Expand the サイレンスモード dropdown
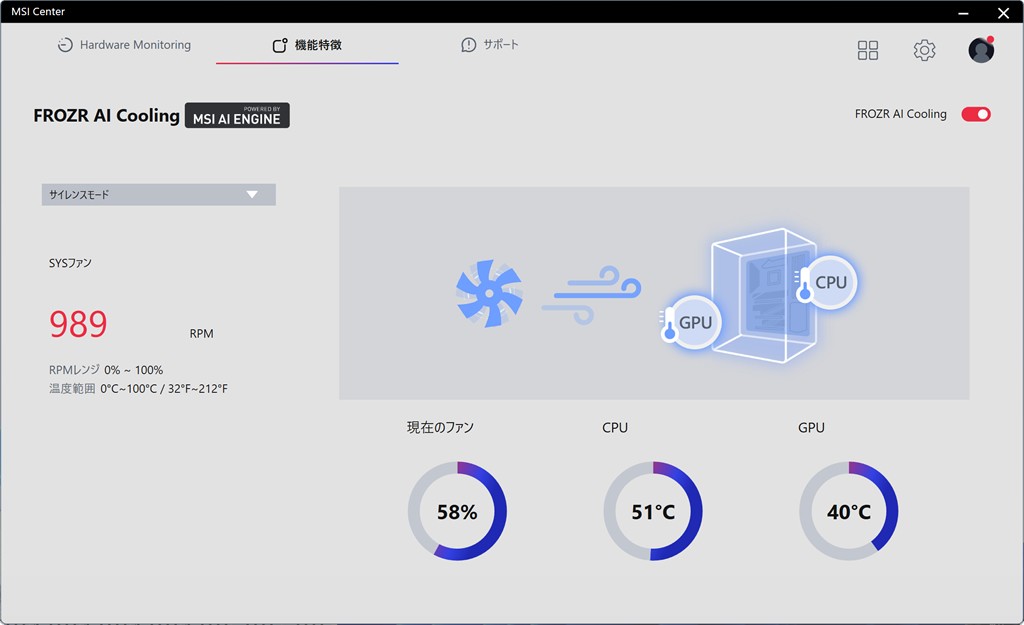This screenshot has height=625, width=1024. point(159,195)
